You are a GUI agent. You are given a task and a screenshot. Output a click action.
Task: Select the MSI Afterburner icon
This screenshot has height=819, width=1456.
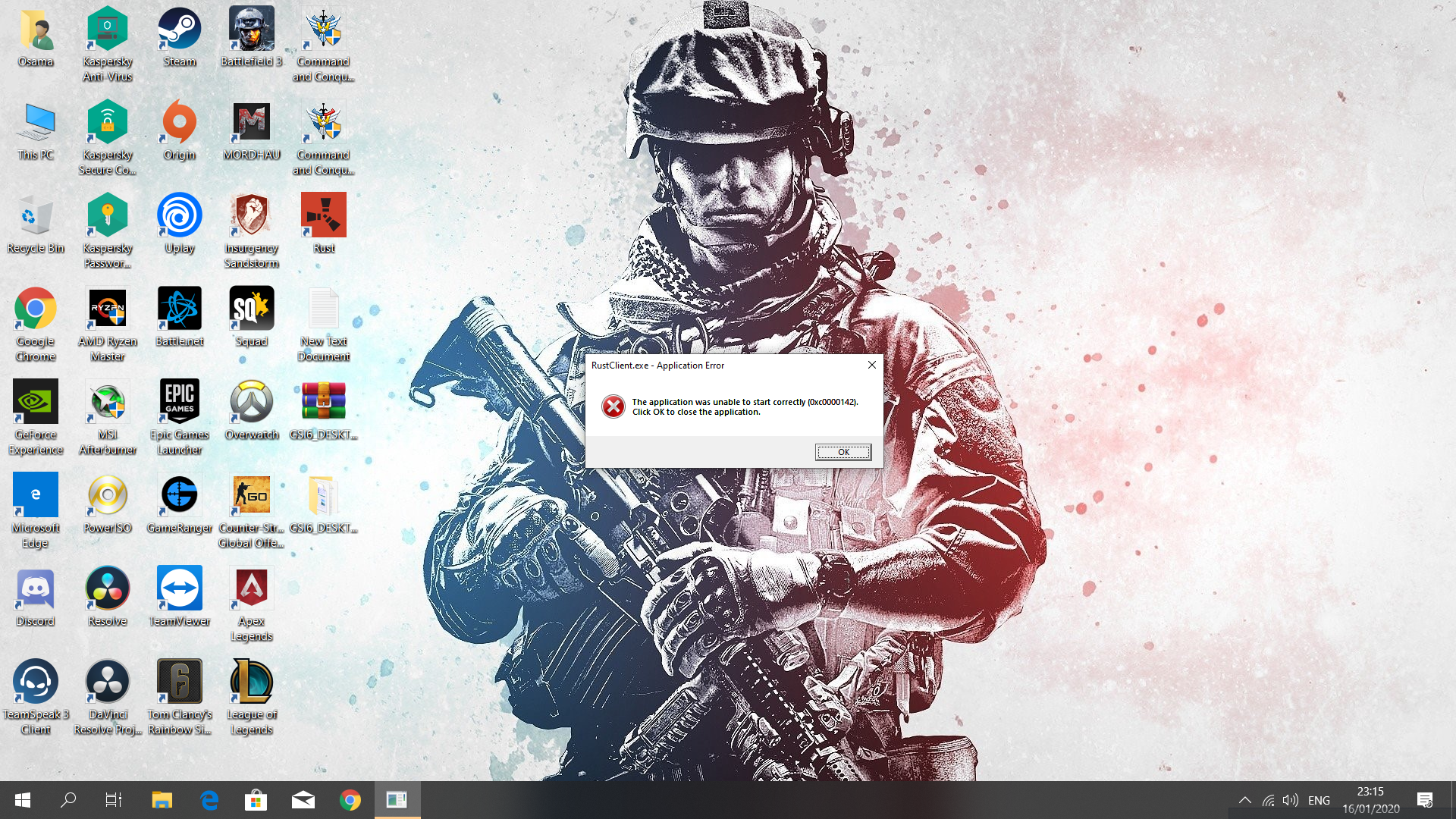[x=108, y=402]
